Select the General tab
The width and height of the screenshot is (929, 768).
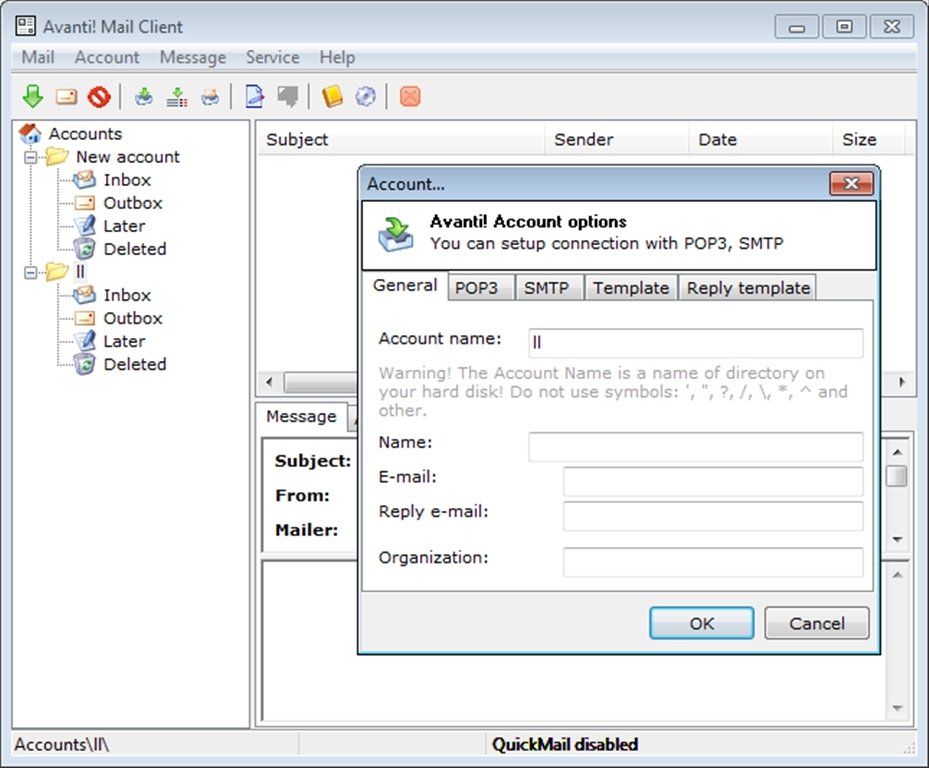[x=405, y=285]
